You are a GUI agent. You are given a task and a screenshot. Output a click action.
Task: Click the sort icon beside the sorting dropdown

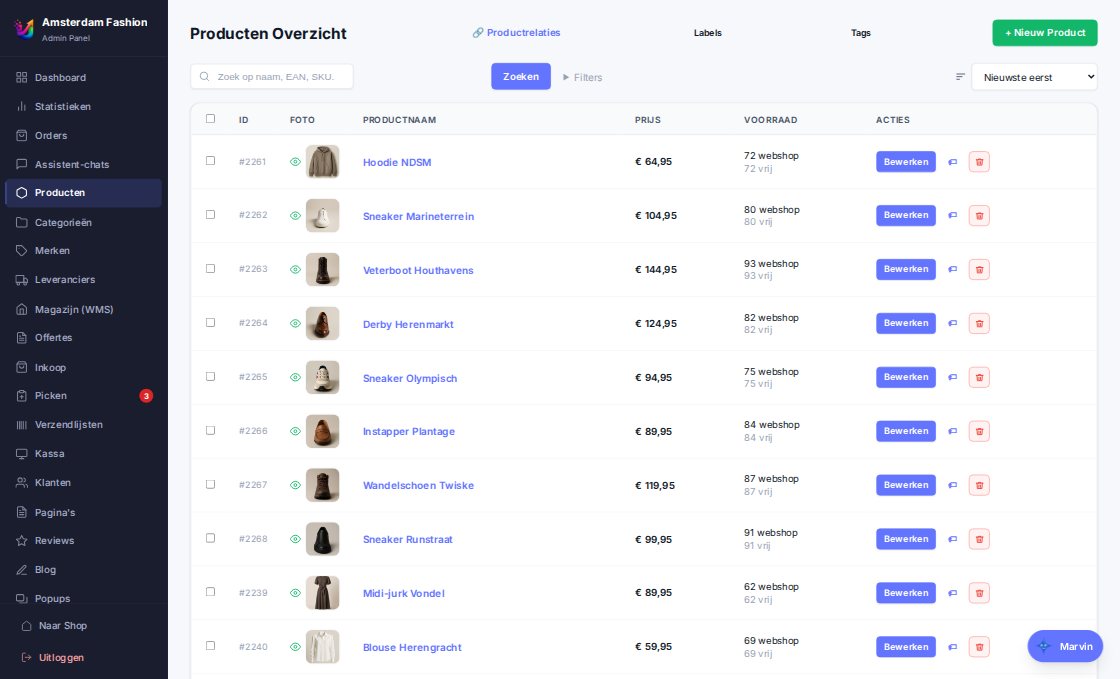tap(960, 77)
